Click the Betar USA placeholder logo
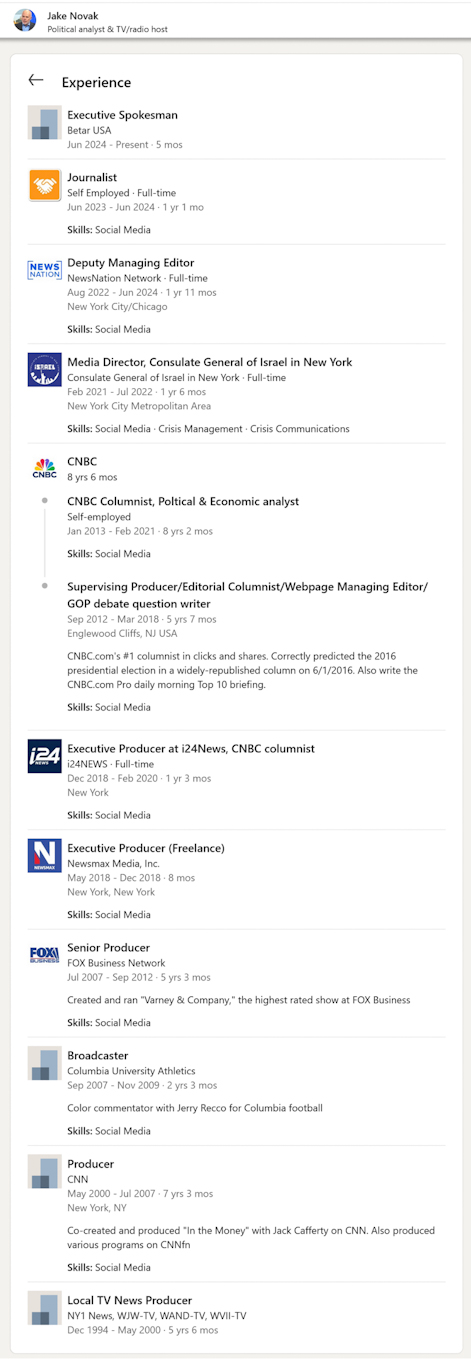This screenshot has height=1366, width=471. pyautogui.click(x=44, y=122)
